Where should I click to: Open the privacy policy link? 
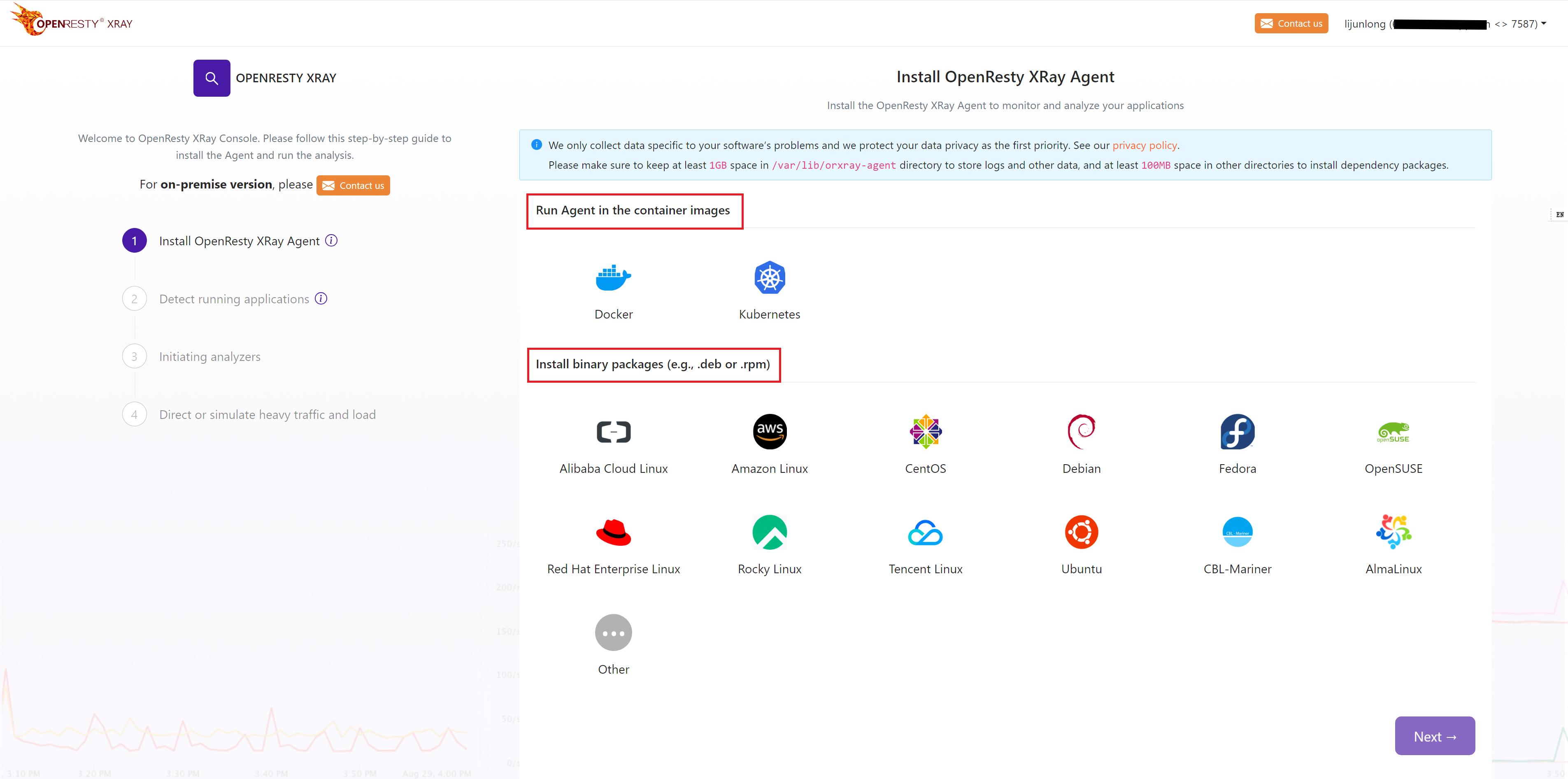[1145, 145]
